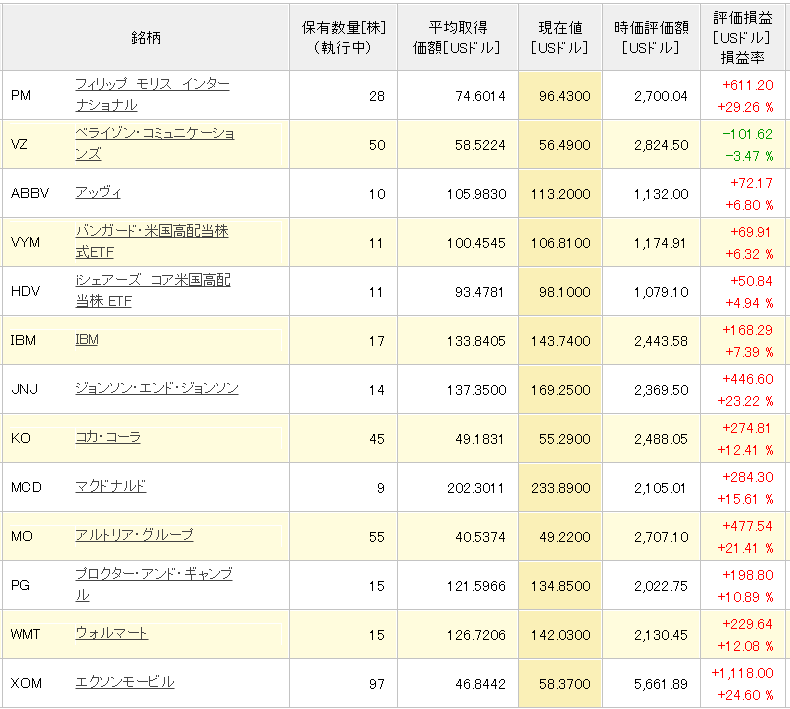Open プロクター・アンド・ギャンブル link
Screen dimensions: 790x709
tap(154, 584)
